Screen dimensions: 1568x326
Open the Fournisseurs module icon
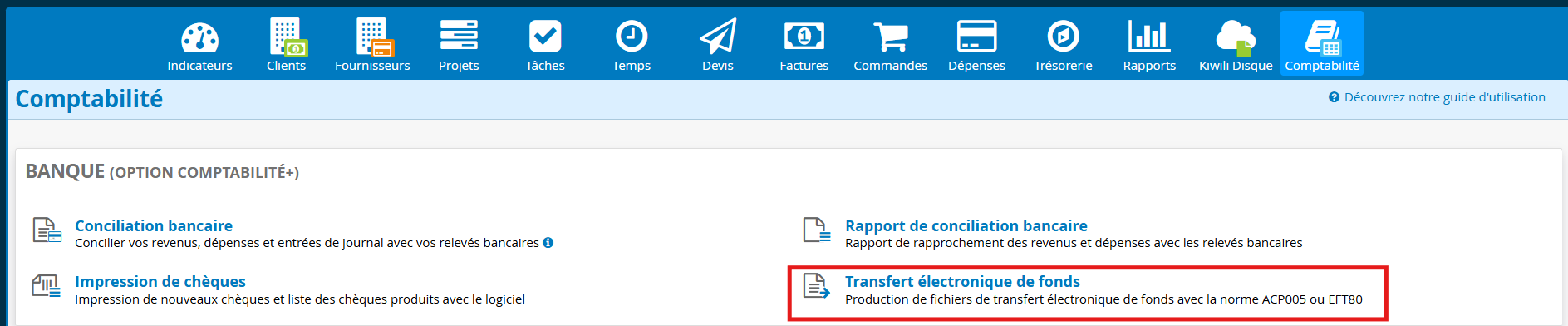tap(374, 37)
